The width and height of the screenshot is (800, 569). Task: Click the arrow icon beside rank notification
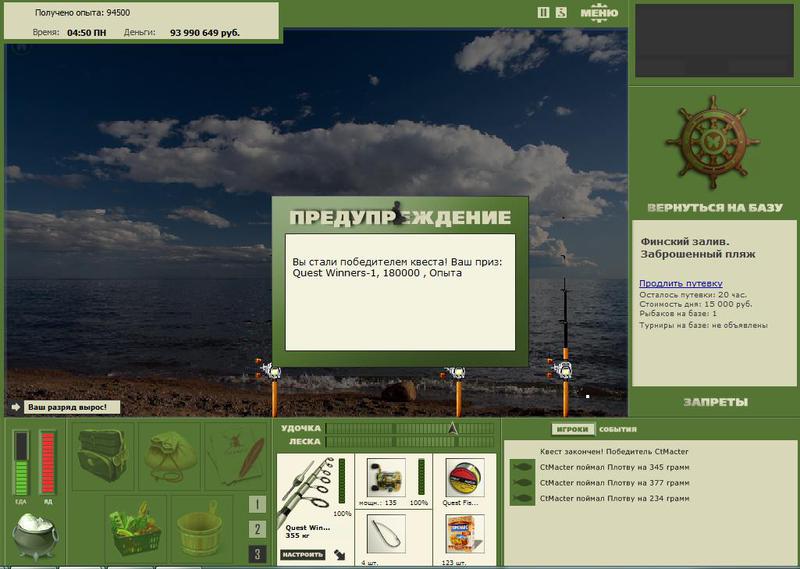[x=15, y=407]
